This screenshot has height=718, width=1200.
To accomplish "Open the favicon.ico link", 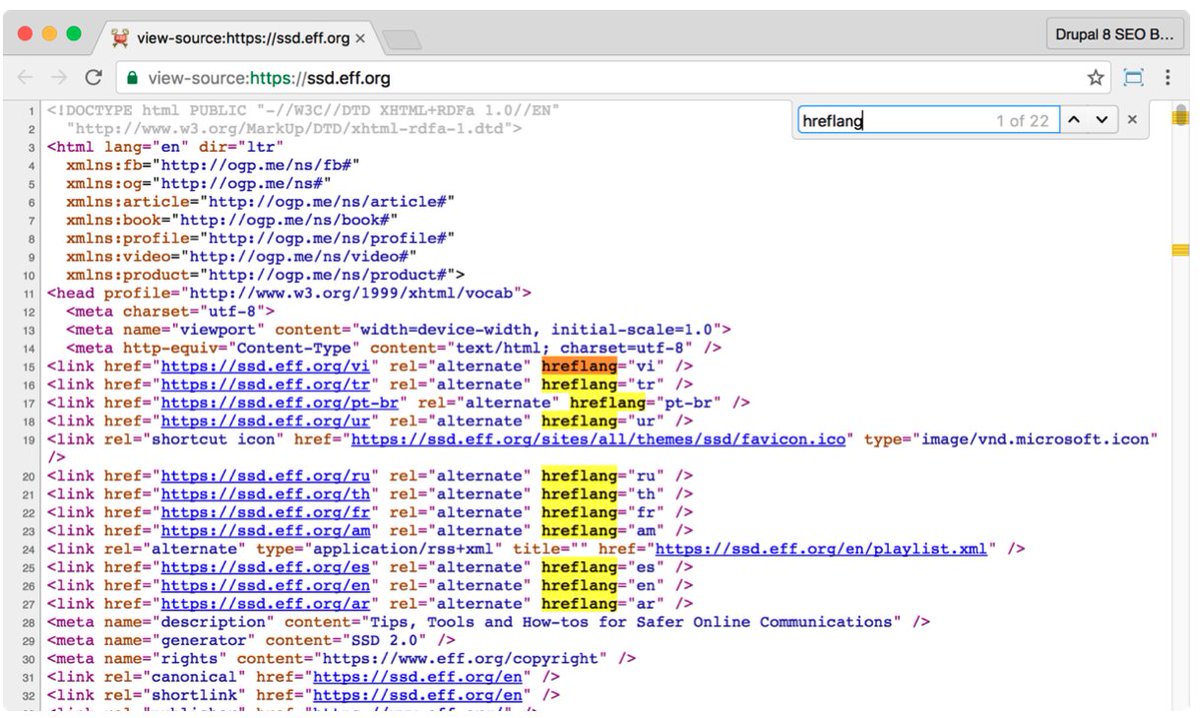I will point(598,439).
